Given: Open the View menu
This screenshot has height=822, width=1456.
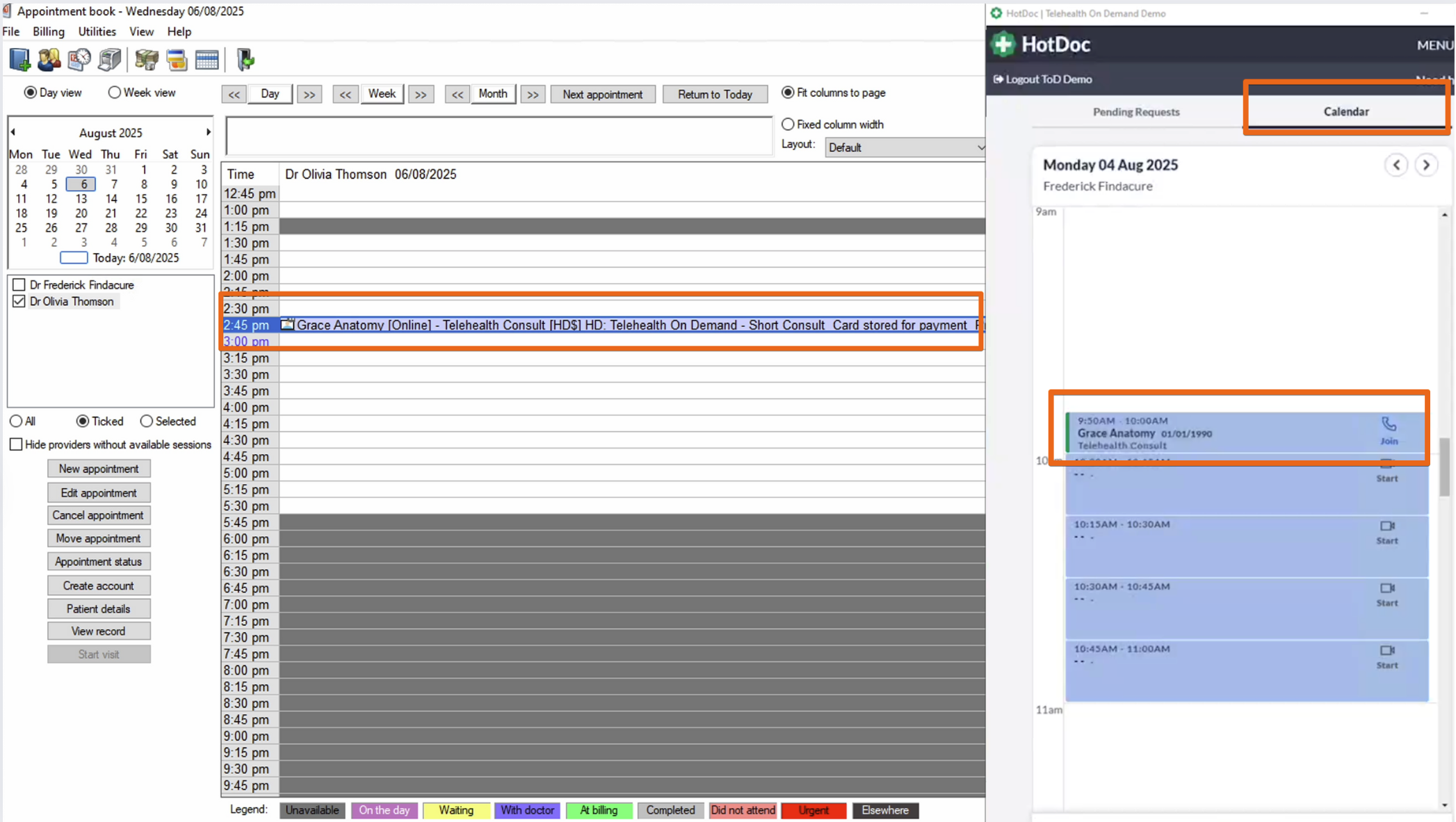Looking at the screenshot, I should [x=141, y=31].
